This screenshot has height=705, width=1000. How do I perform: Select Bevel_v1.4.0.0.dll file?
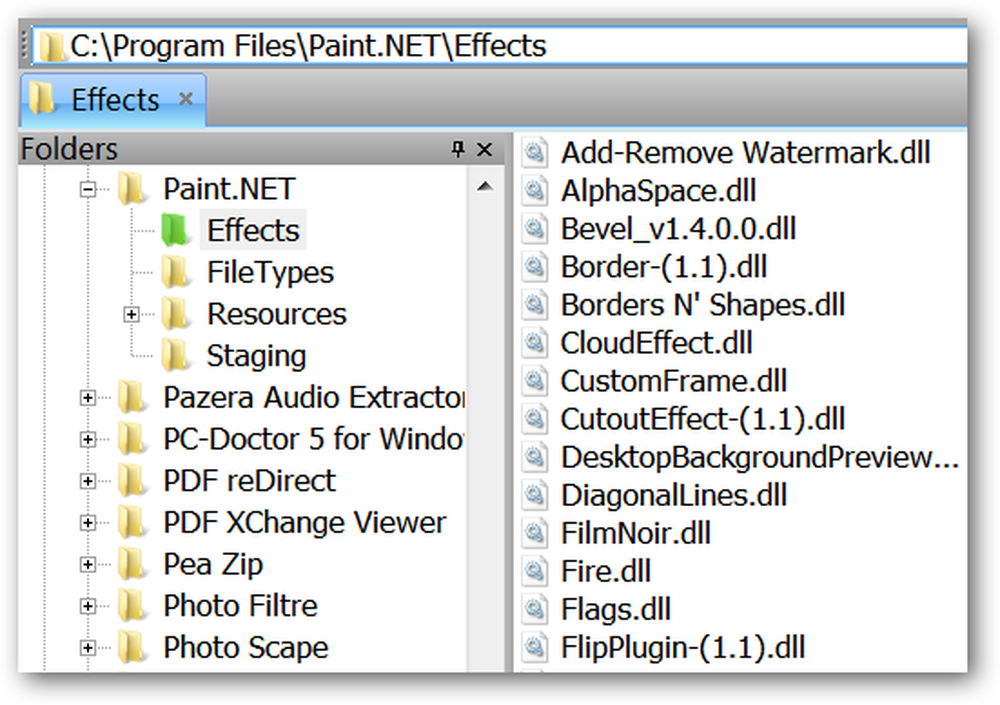point(679,229)
